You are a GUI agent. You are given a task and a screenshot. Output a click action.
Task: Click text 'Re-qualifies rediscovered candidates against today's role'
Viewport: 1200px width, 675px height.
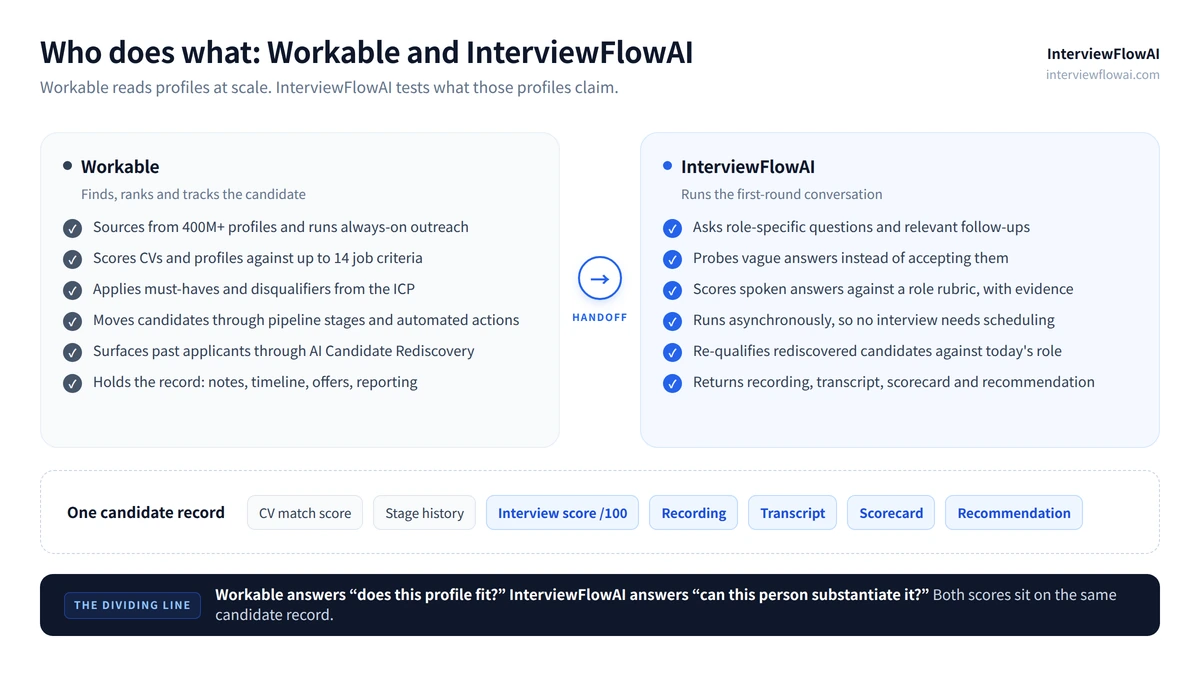coord(877,351)
